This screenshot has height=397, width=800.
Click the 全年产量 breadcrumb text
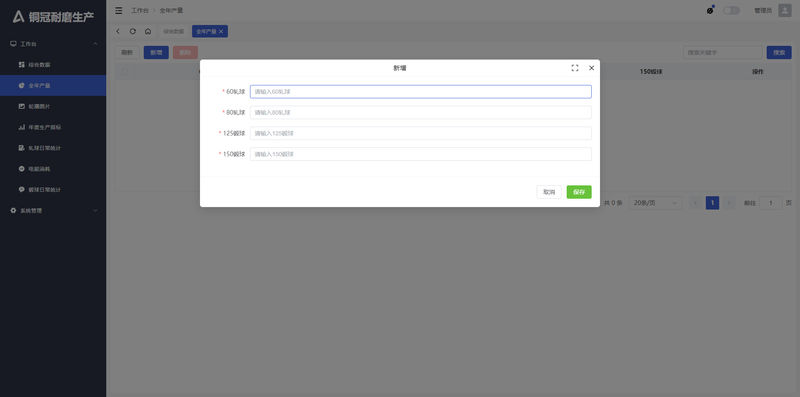click(x=171, y=10)
